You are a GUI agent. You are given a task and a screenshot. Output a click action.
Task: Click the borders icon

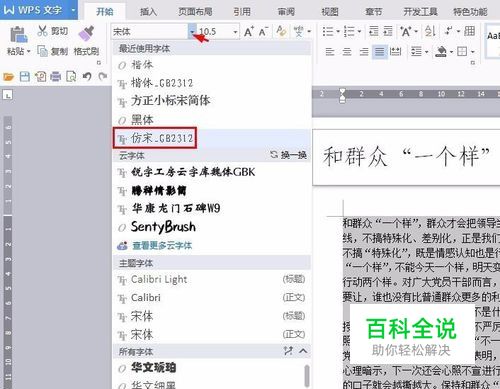(x=462, y=52)
